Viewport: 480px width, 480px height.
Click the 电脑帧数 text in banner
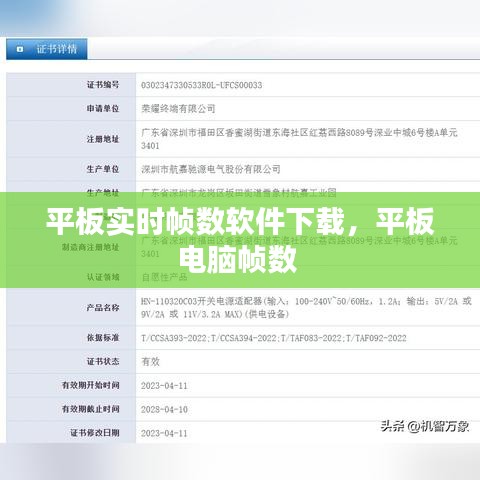click(x=238, y=259)
